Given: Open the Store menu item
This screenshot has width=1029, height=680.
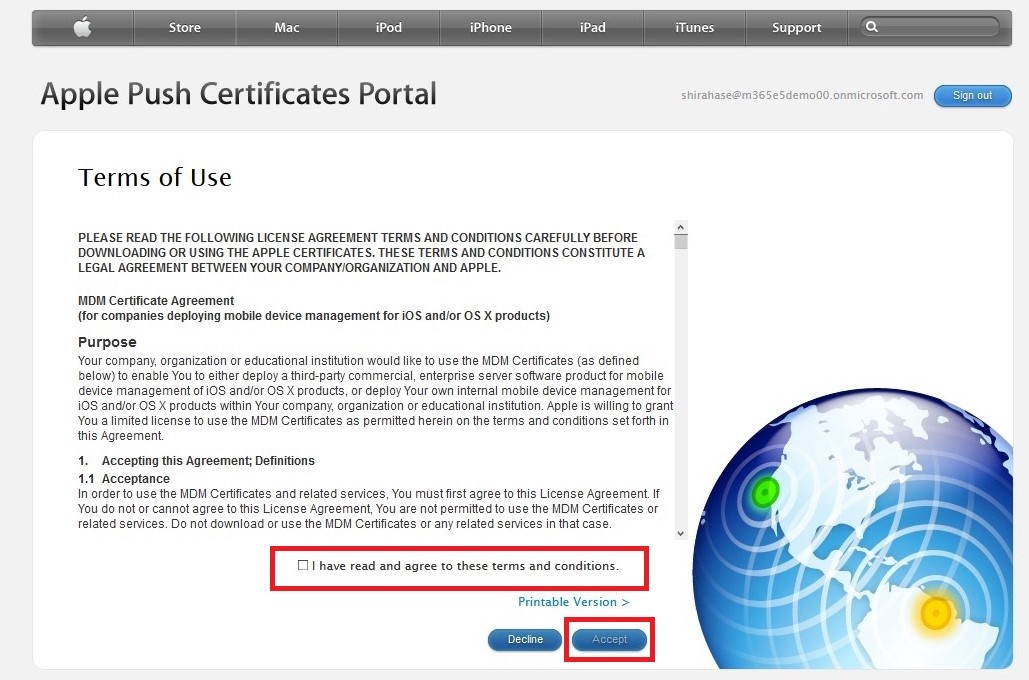Looking at the screenshot, I should pos(184,28).
